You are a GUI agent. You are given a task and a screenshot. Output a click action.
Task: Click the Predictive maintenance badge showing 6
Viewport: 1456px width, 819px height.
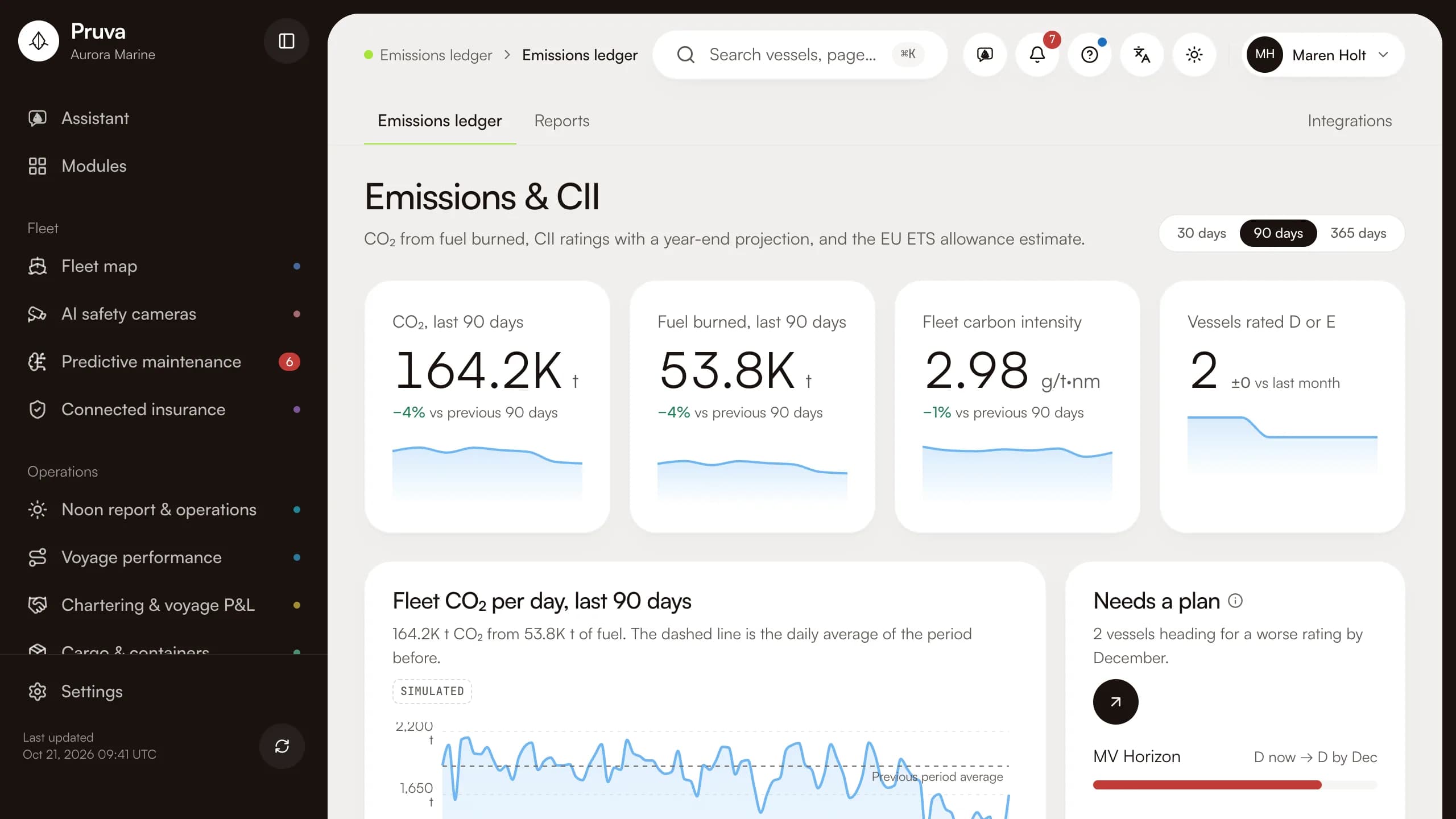point(289,362)
